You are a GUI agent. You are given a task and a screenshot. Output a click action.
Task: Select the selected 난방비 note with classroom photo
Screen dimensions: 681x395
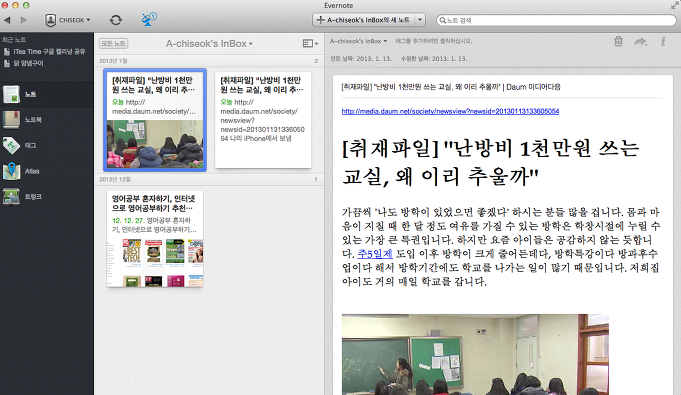(x=155, y=120)
